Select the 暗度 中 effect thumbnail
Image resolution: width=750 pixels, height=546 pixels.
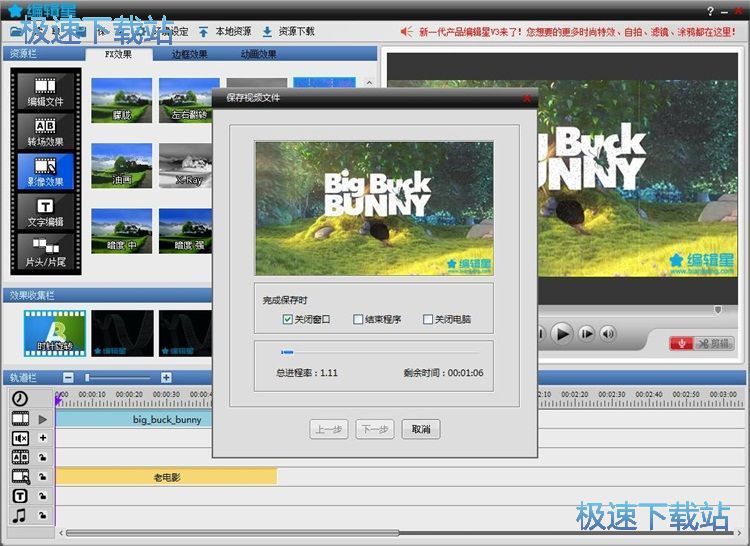[121, 231]
